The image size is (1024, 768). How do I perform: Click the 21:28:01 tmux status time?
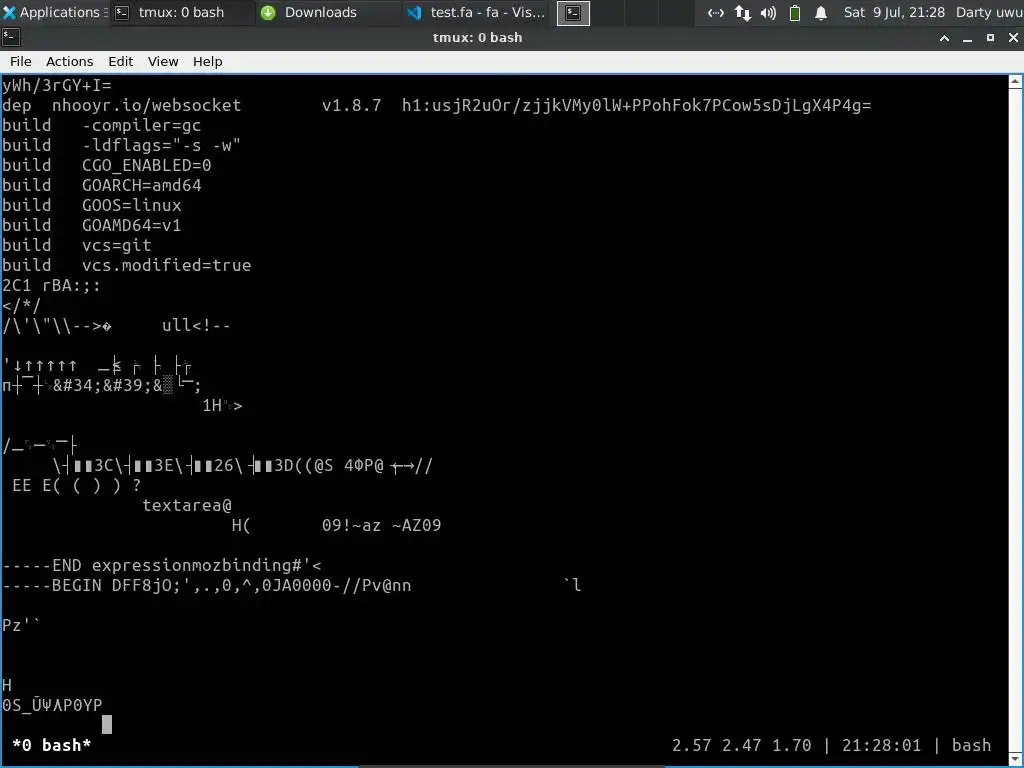[x=881, y=745]
